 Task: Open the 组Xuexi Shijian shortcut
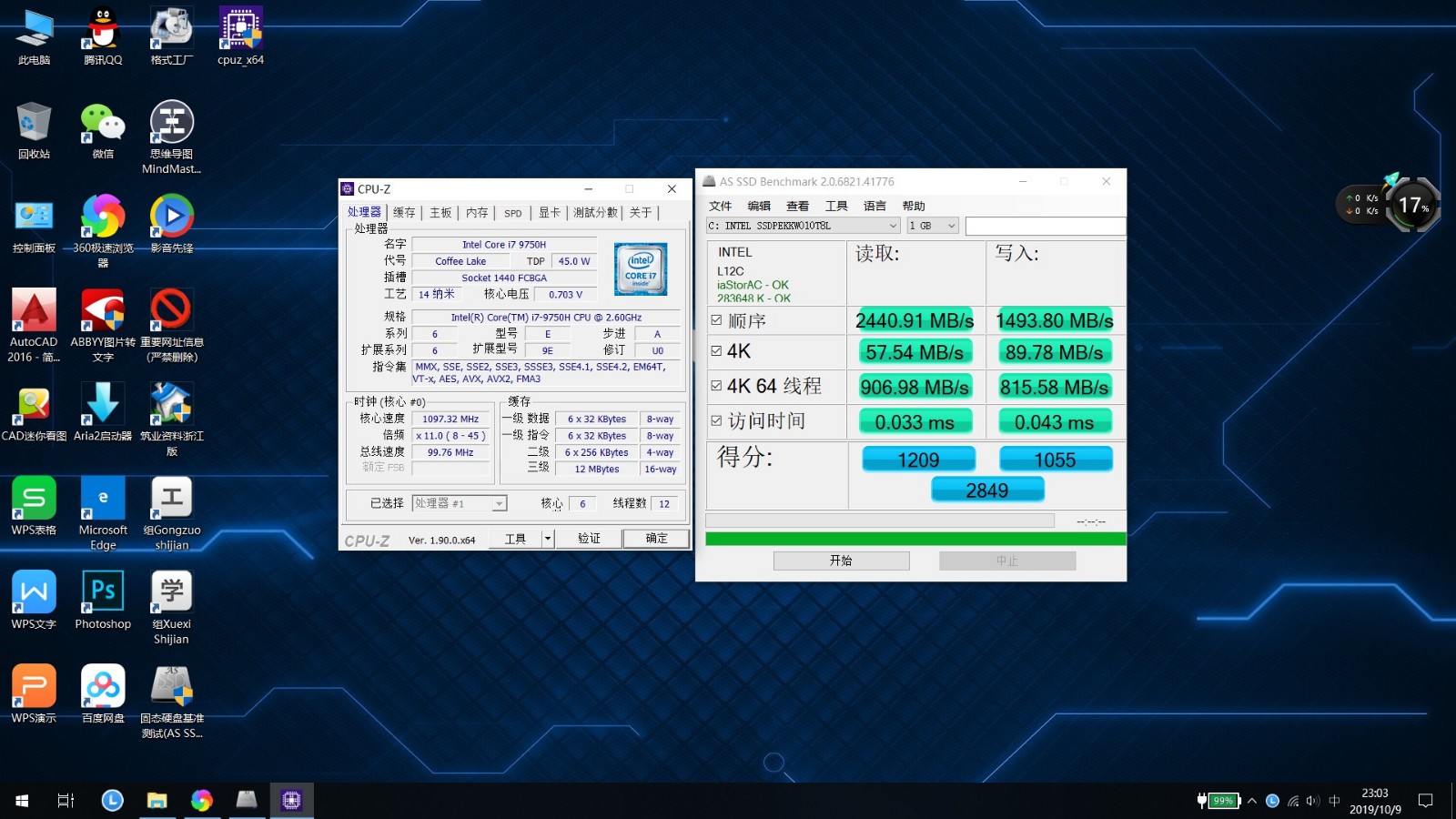click(172, 608)
